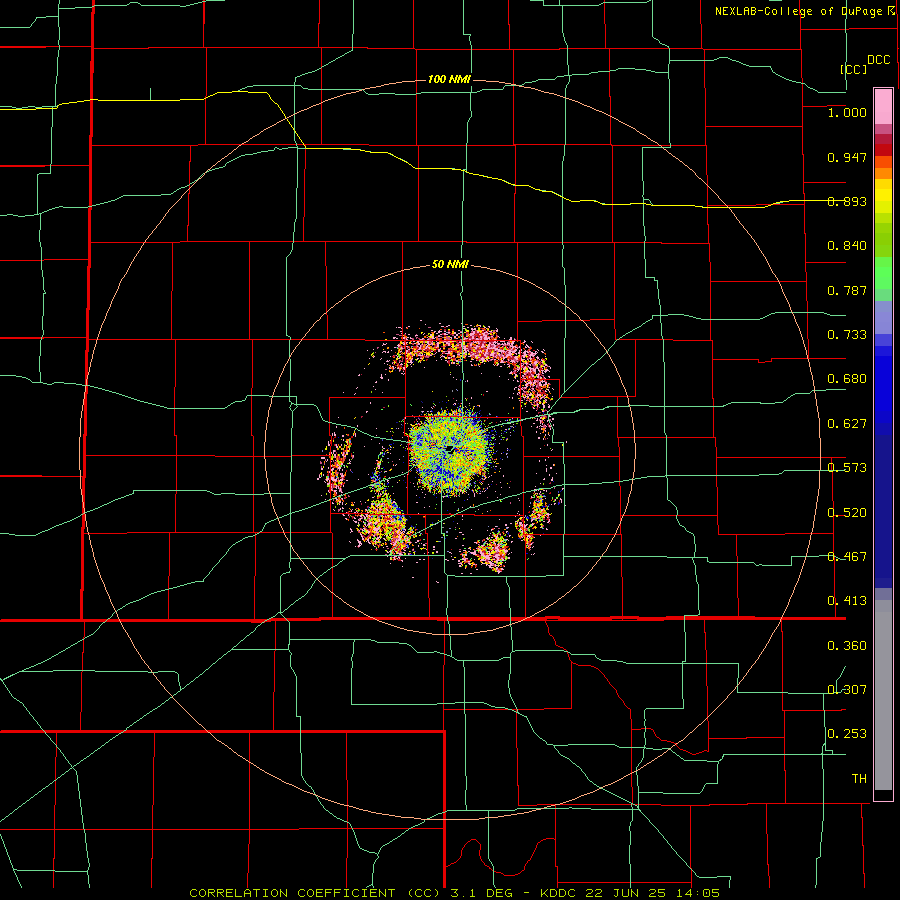Pick the pink band of the color bar
The height and width of the screenshot is (900, 900).
coord(883,107)
